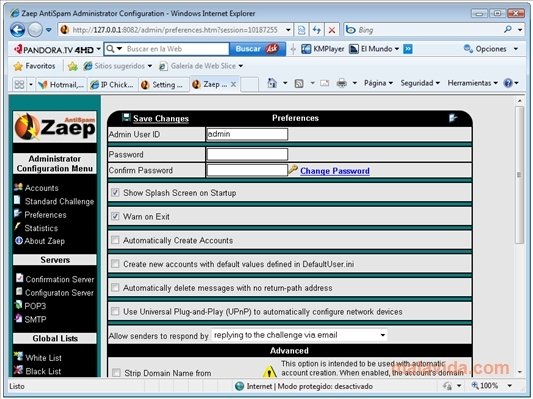Click the Favoritos star button

(34, 66)
